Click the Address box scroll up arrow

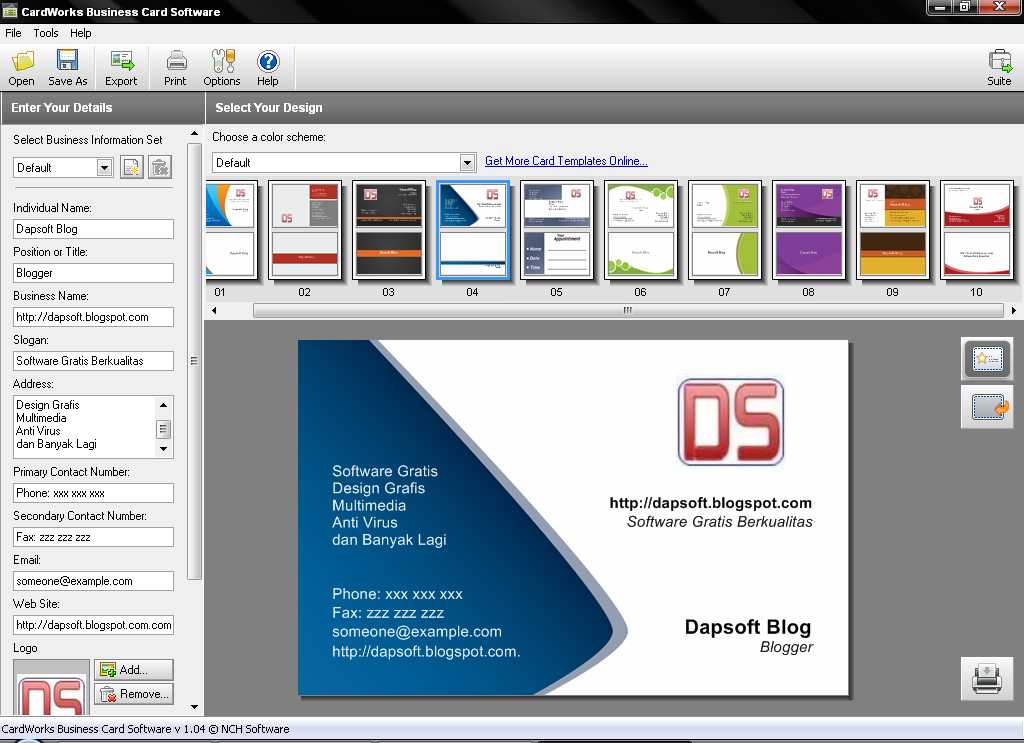pos(163,405)
